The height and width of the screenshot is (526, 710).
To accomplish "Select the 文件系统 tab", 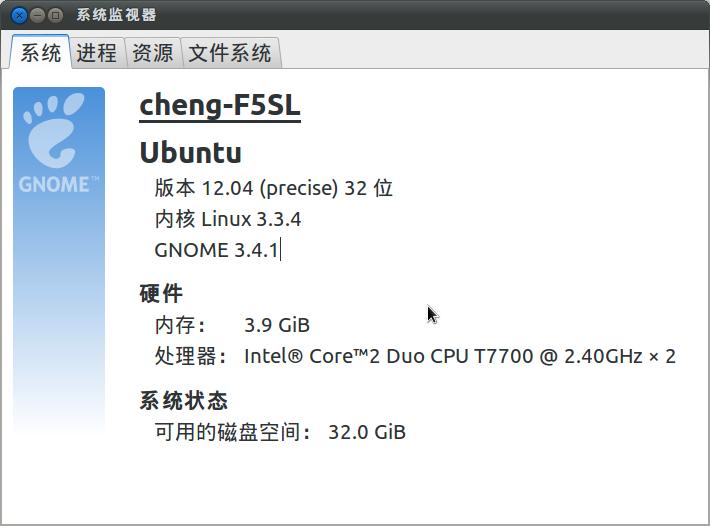I will pyautogui.click(x=230, y=53).
